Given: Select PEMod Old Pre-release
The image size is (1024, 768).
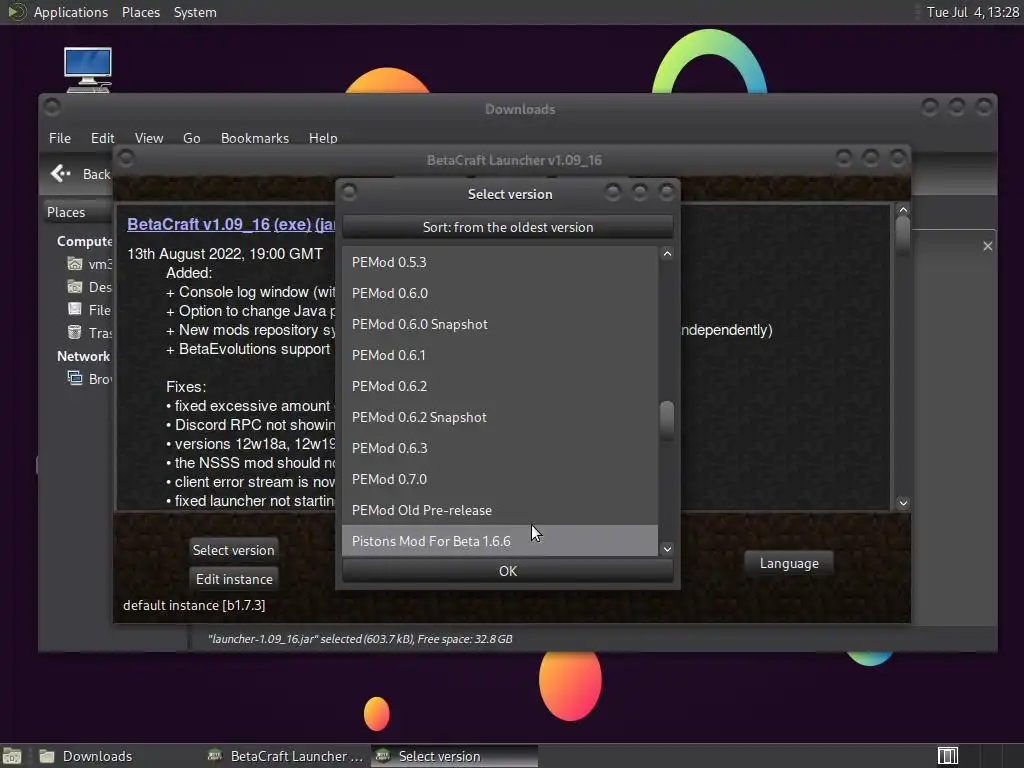Looking at the screenshot, I should pos(500,510).
